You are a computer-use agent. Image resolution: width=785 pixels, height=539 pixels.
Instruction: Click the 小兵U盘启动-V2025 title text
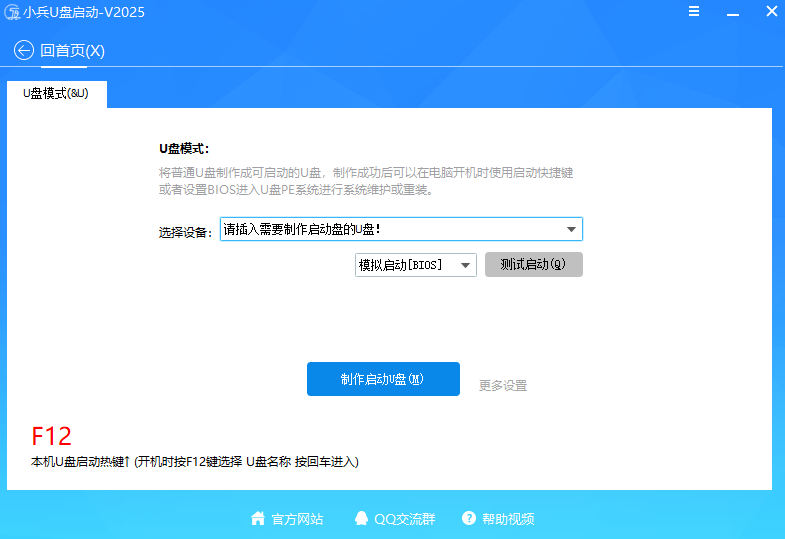tap(84, 12)
